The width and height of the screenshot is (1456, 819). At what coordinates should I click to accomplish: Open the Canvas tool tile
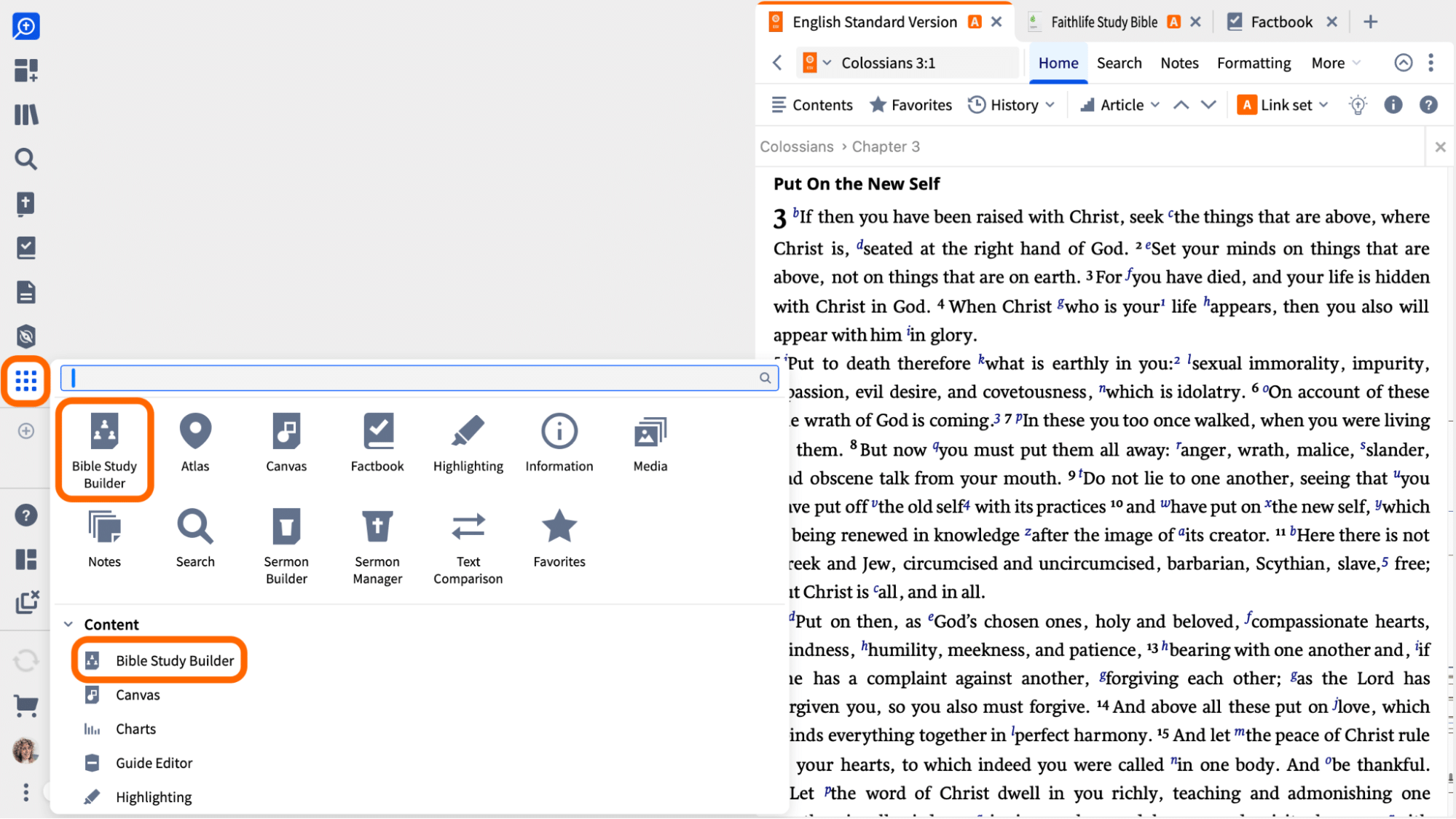click(x=286, y=443)
